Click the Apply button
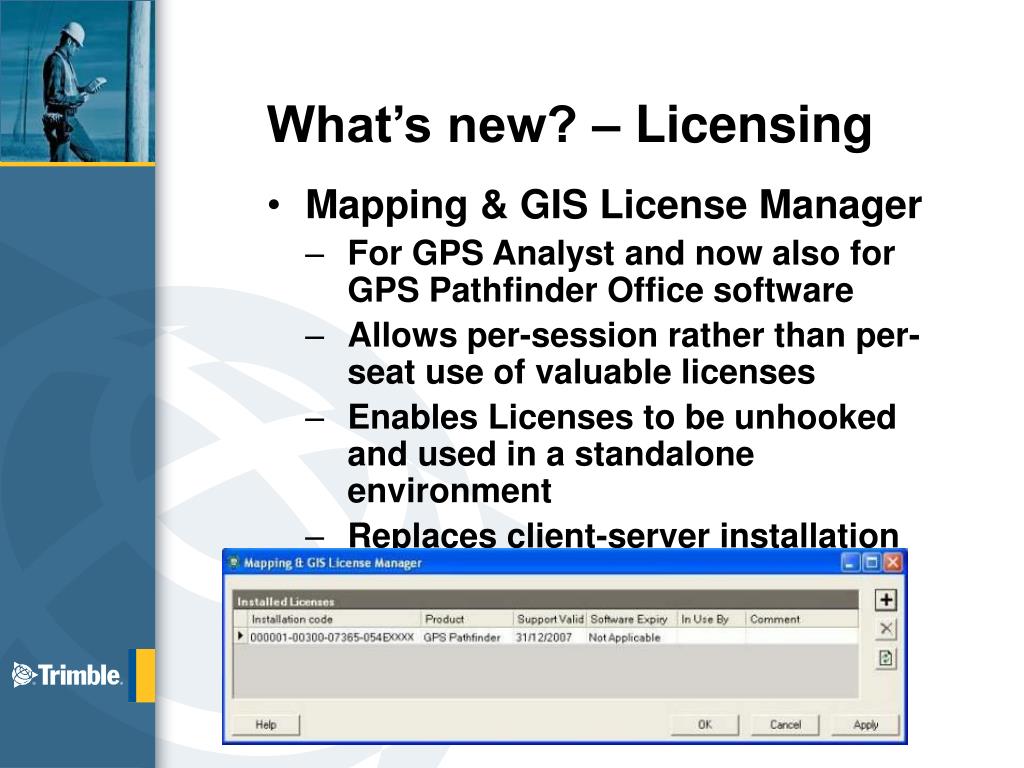The image size is (1024, 768). tap(865, 724)
